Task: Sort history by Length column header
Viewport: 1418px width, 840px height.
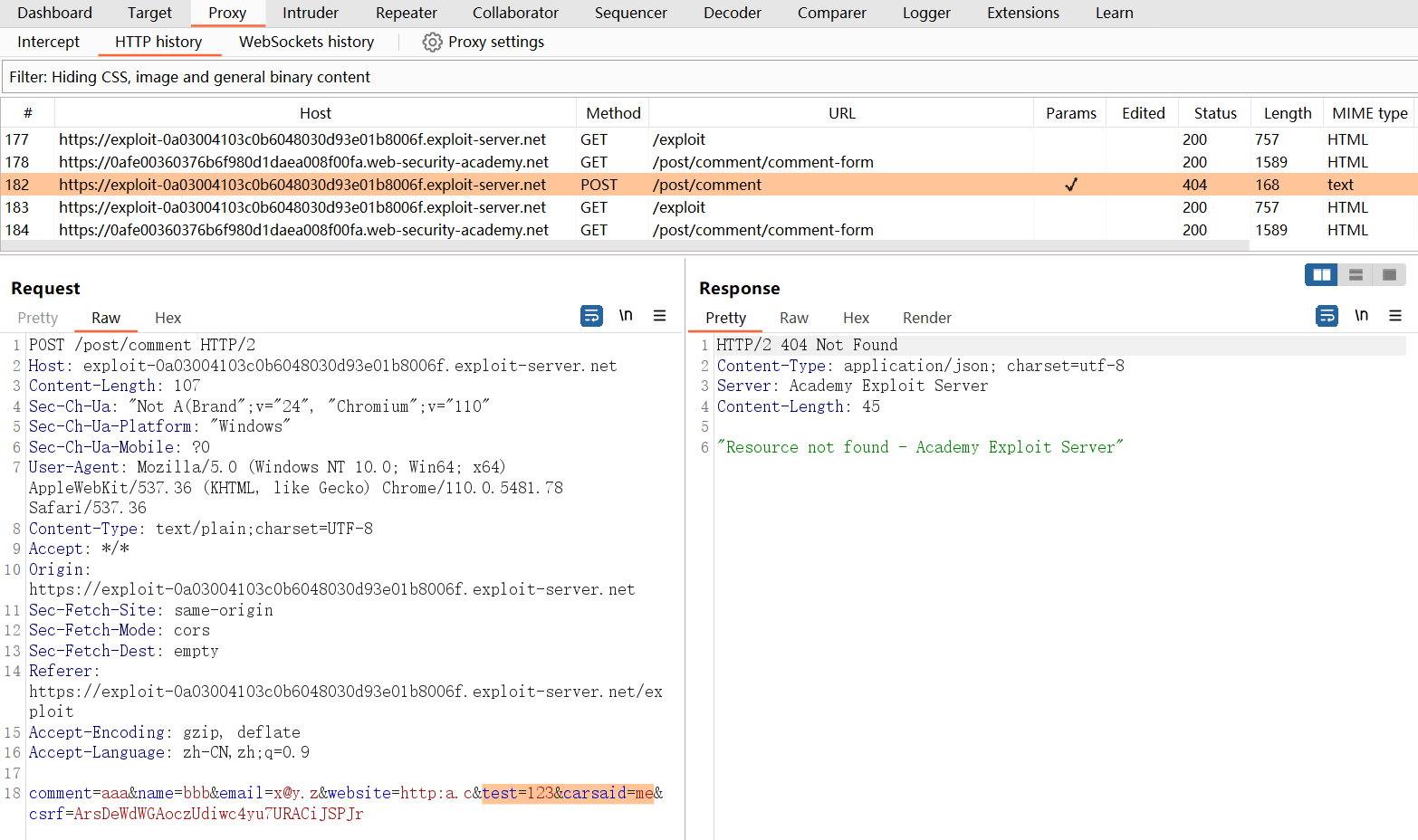Action: (1287, 113)
